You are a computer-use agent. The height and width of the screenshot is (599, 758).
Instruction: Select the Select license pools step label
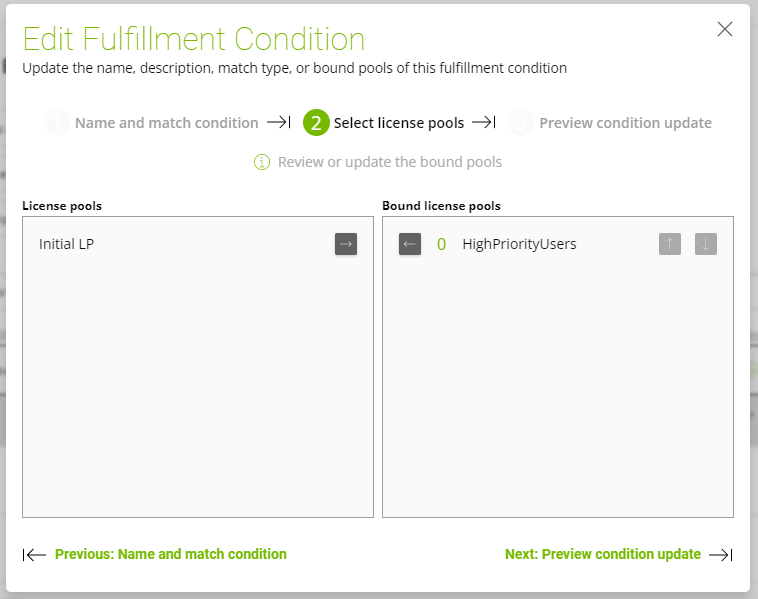pyautogui.click(x=398, y=123)
